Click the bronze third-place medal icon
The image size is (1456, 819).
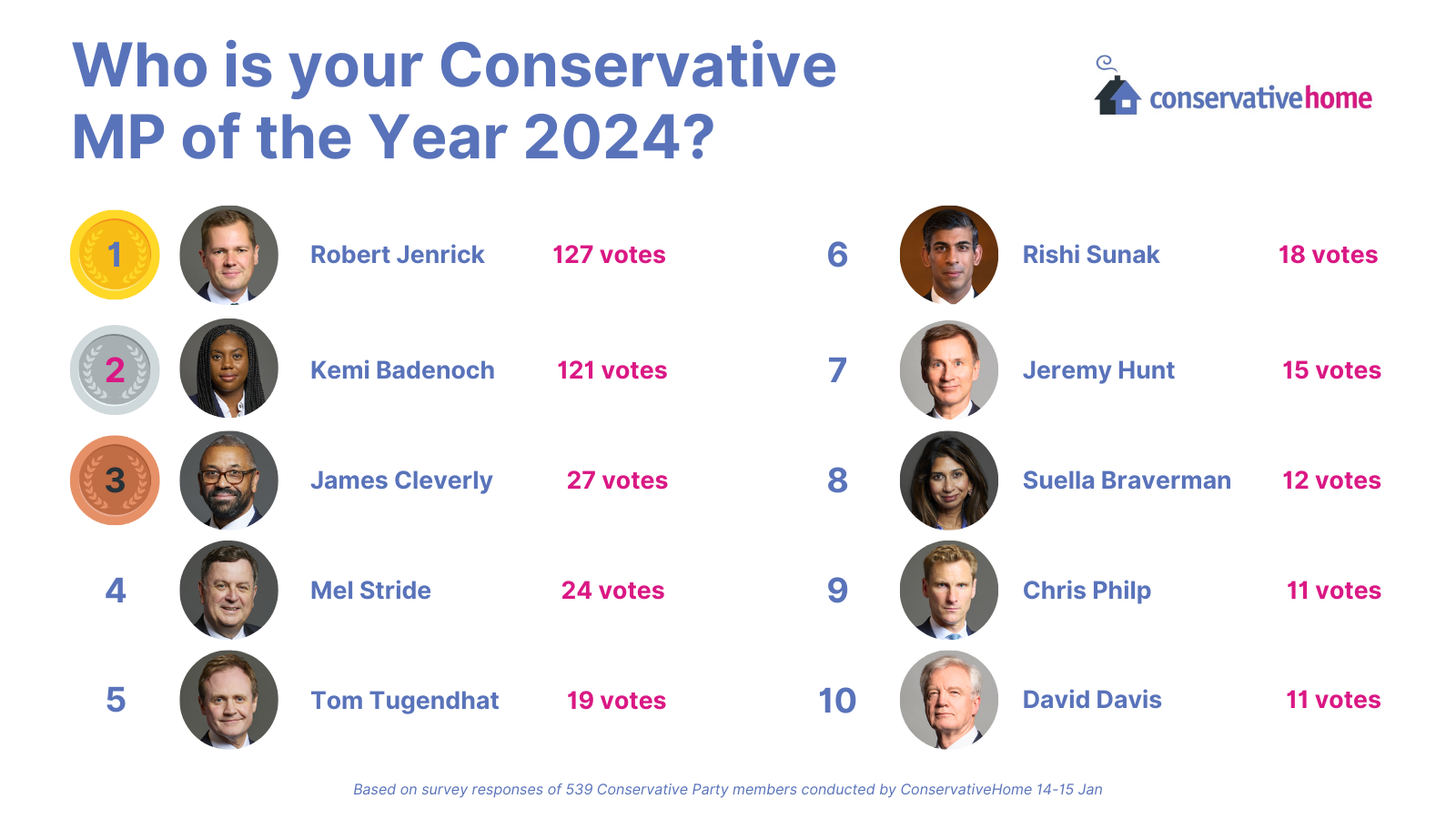click(x=115, y=480)
